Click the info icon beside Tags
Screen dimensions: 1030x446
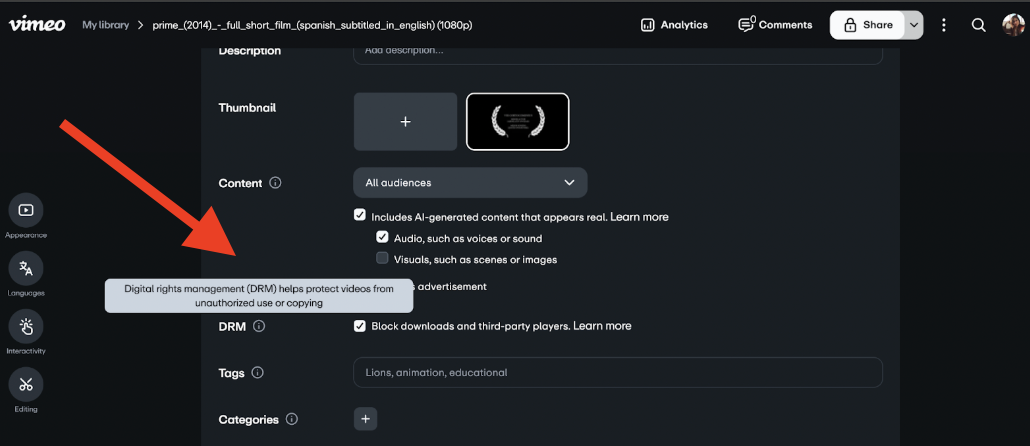coord(257,373)
